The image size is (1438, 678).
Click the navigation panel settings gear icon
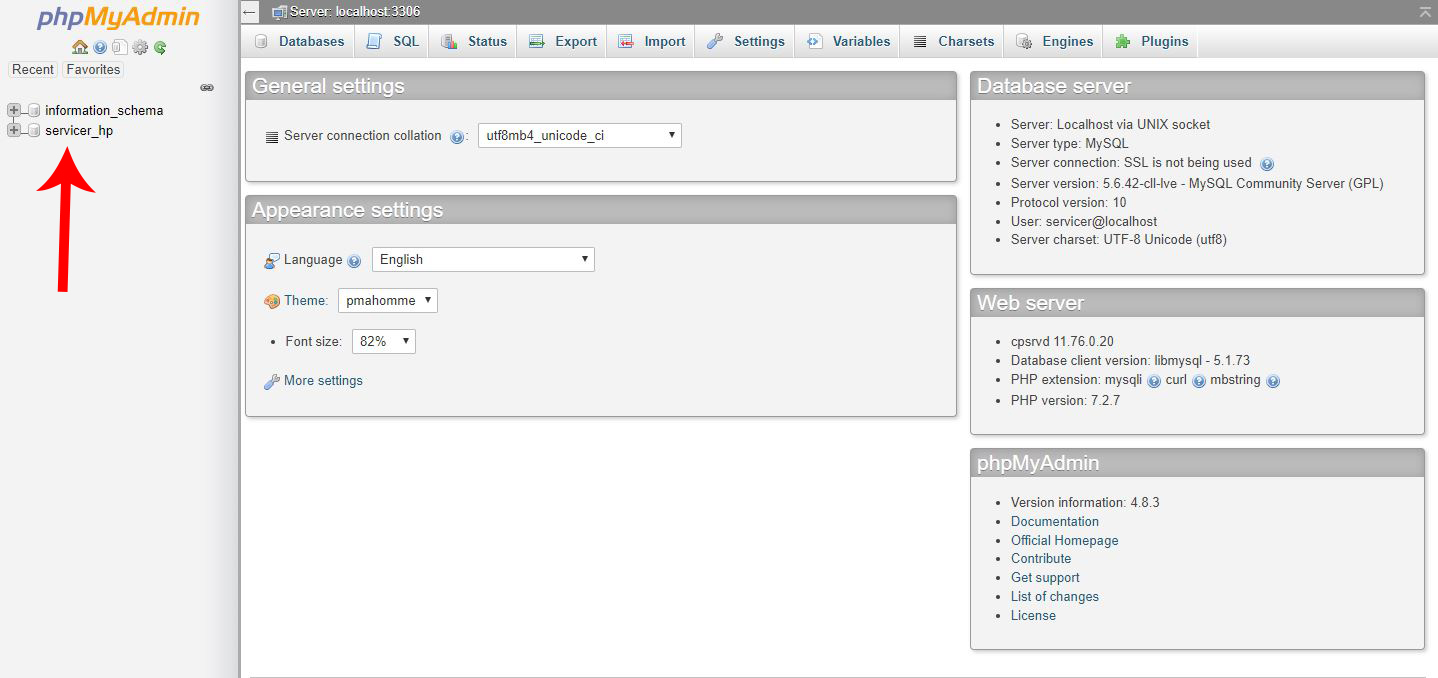[140, 47]
